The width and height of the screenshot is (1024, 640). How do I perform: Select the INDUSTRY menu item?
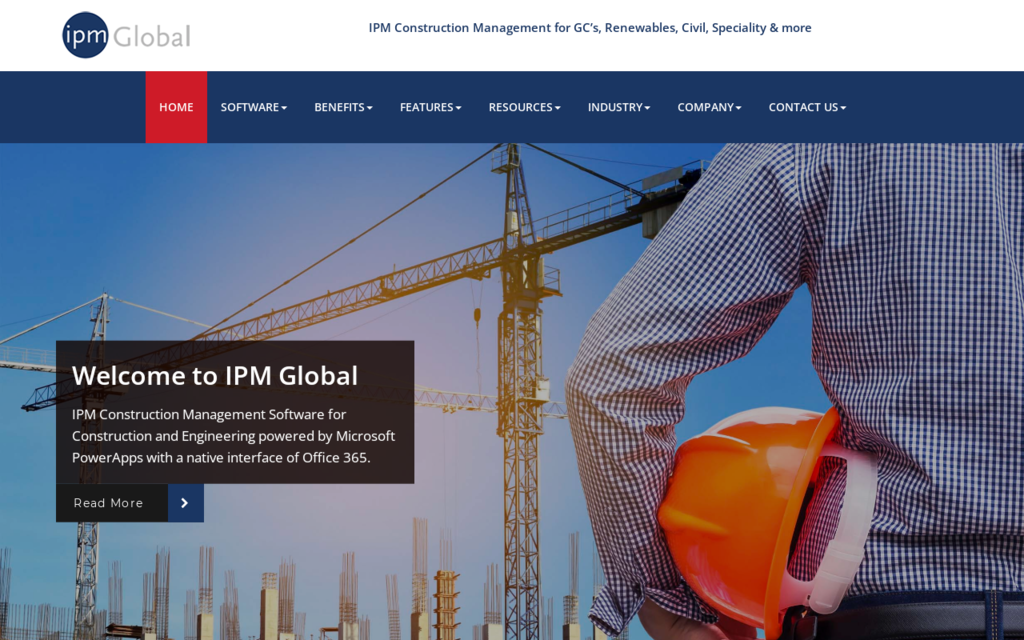615,107
